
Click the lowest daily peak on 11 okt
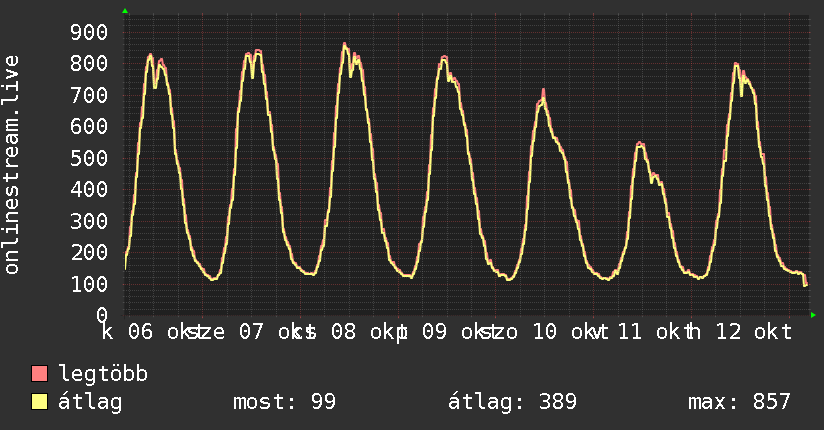pos(640,143)
